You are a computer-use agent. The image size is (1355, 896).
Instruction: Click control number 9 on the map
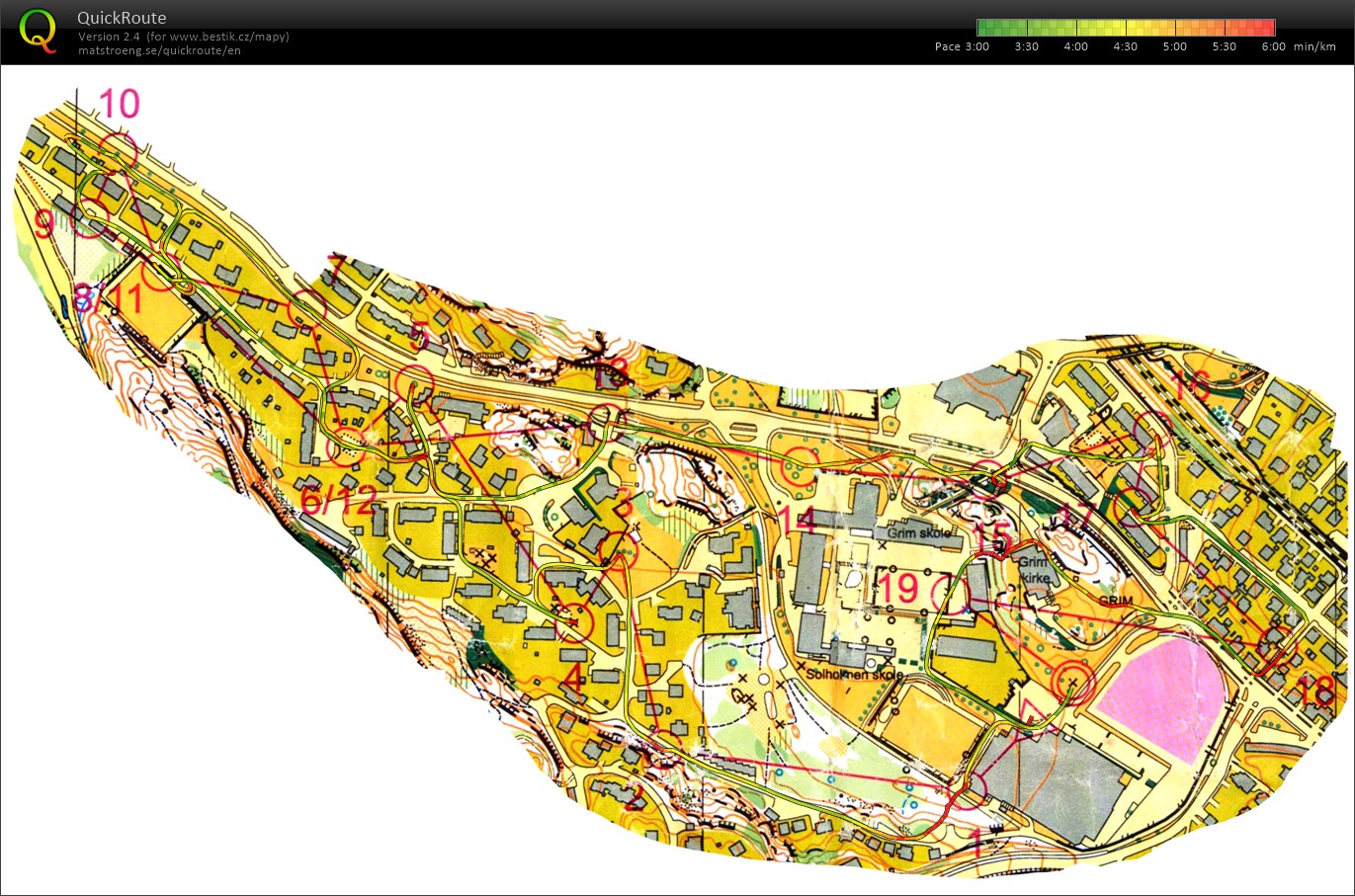coord(44,224)
